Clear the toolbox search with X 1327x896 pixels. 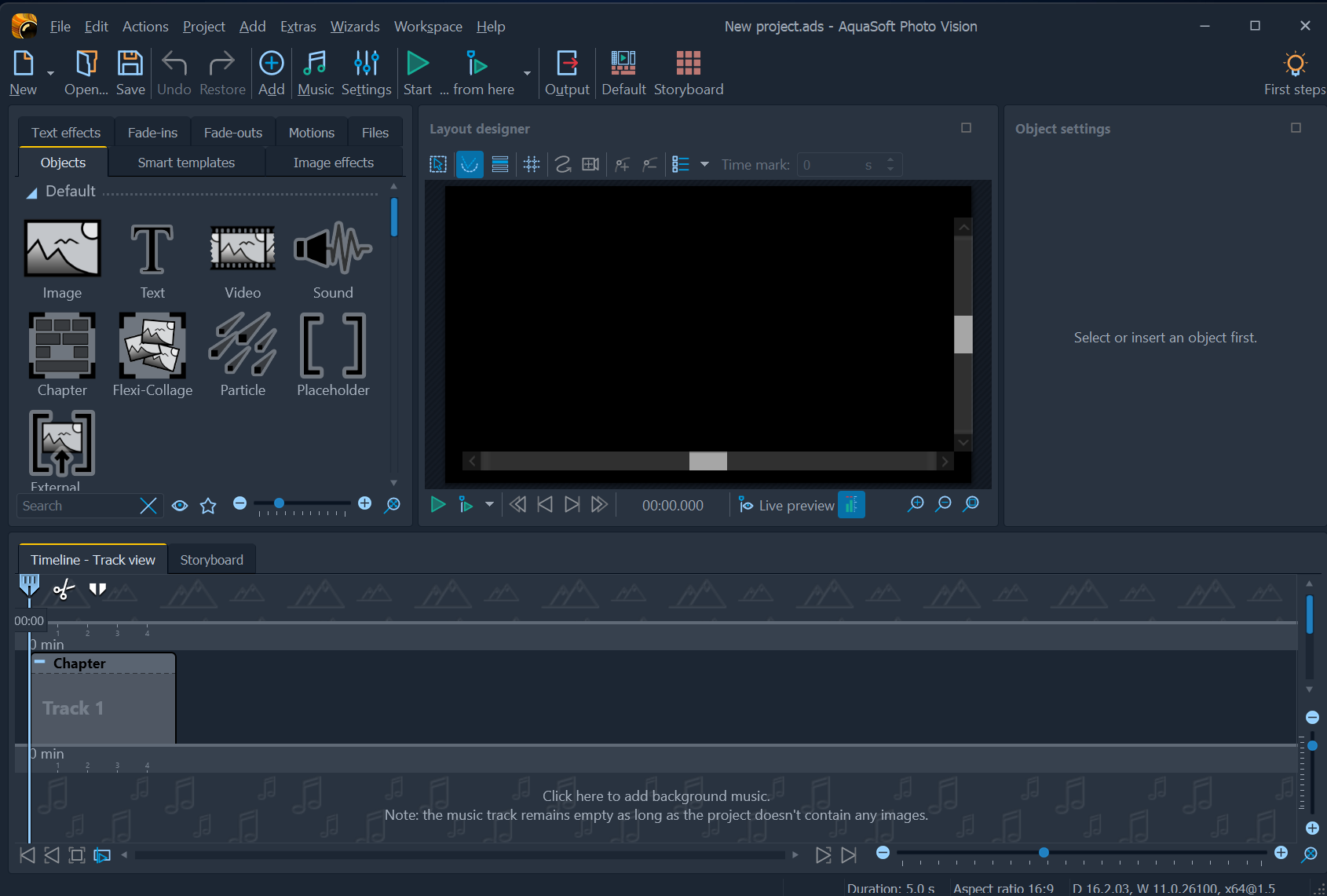148,506
